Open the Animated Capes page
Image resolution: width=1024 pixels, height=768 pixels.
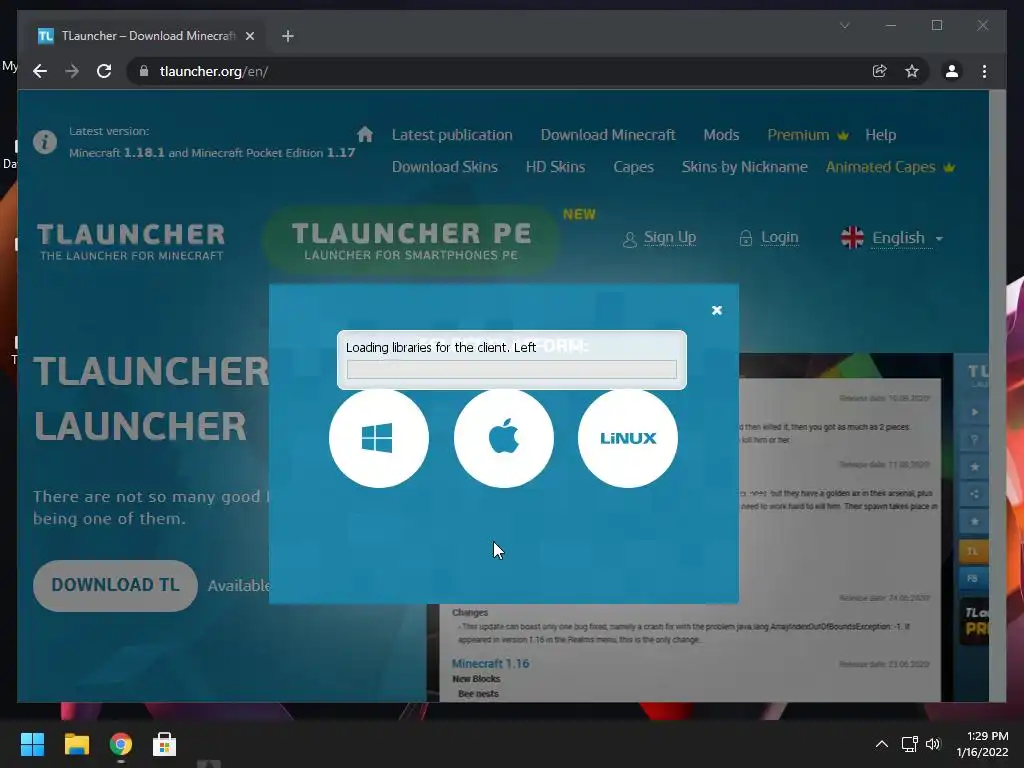coord(880,167)
